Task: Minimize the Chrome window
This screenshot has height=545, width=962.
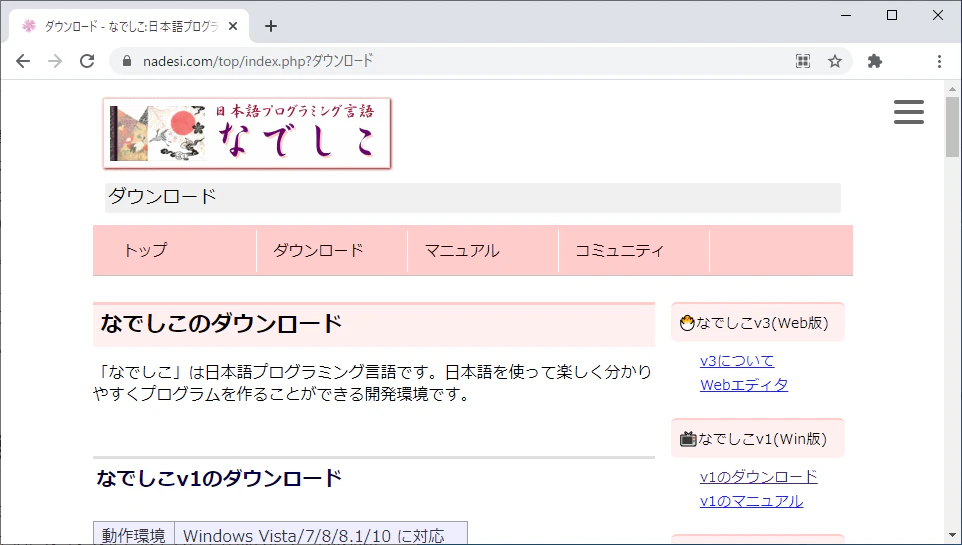Action: [846, 15]
